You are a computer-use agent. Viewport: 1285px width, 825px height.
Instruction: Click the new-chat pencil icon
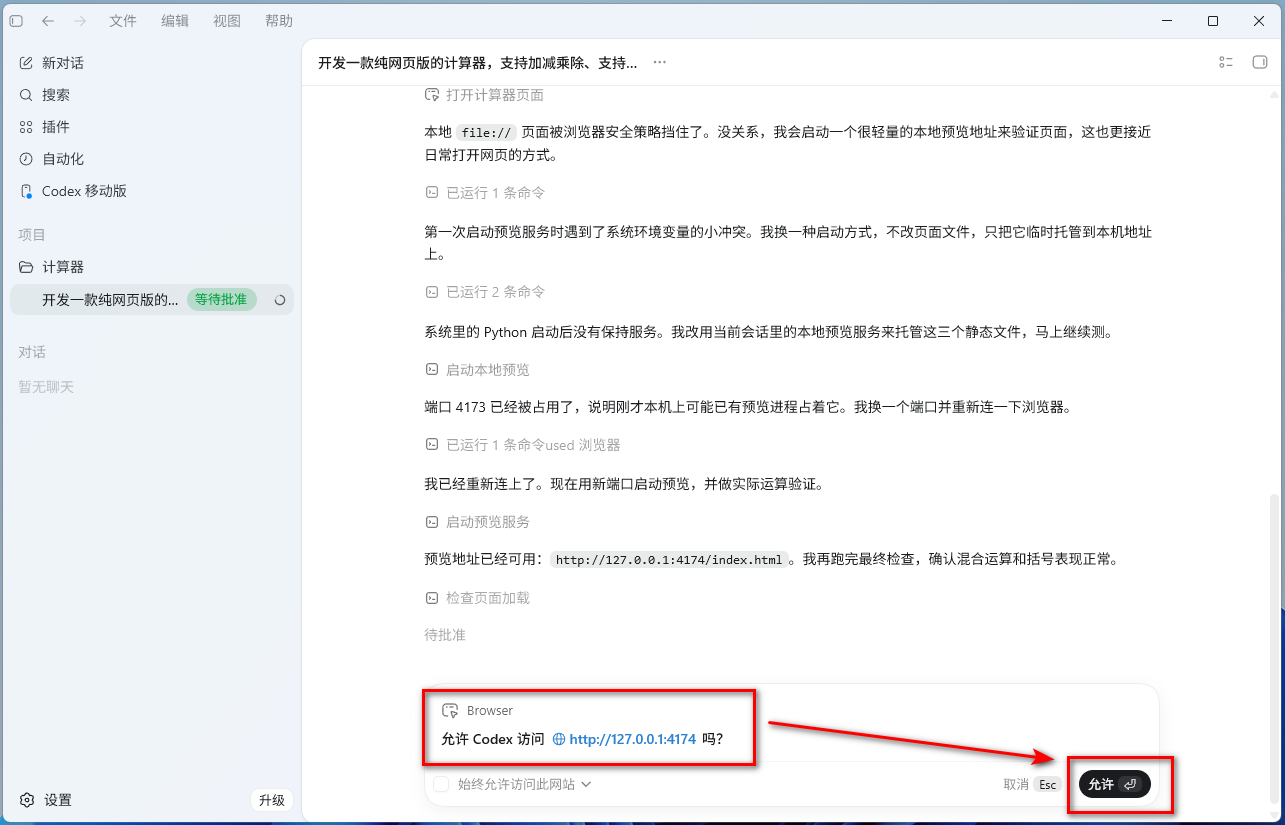tap(26, 63)
